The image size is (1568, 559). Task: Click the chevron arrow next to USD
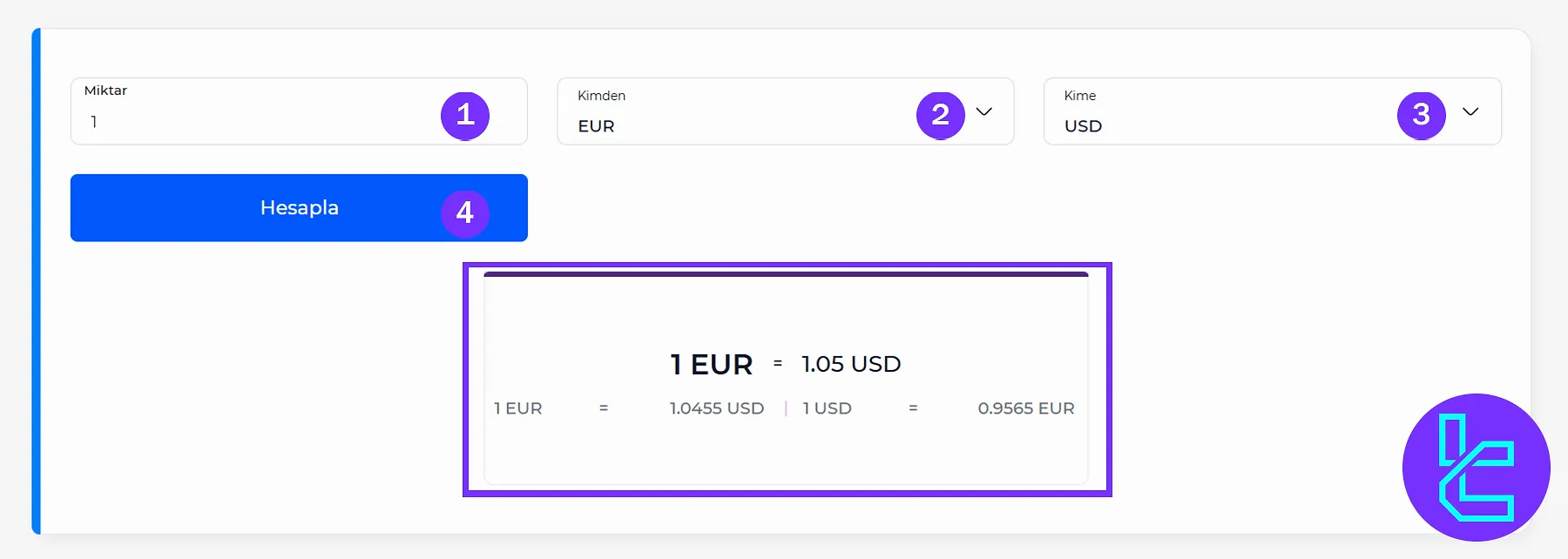click(x=1470, y=111)
